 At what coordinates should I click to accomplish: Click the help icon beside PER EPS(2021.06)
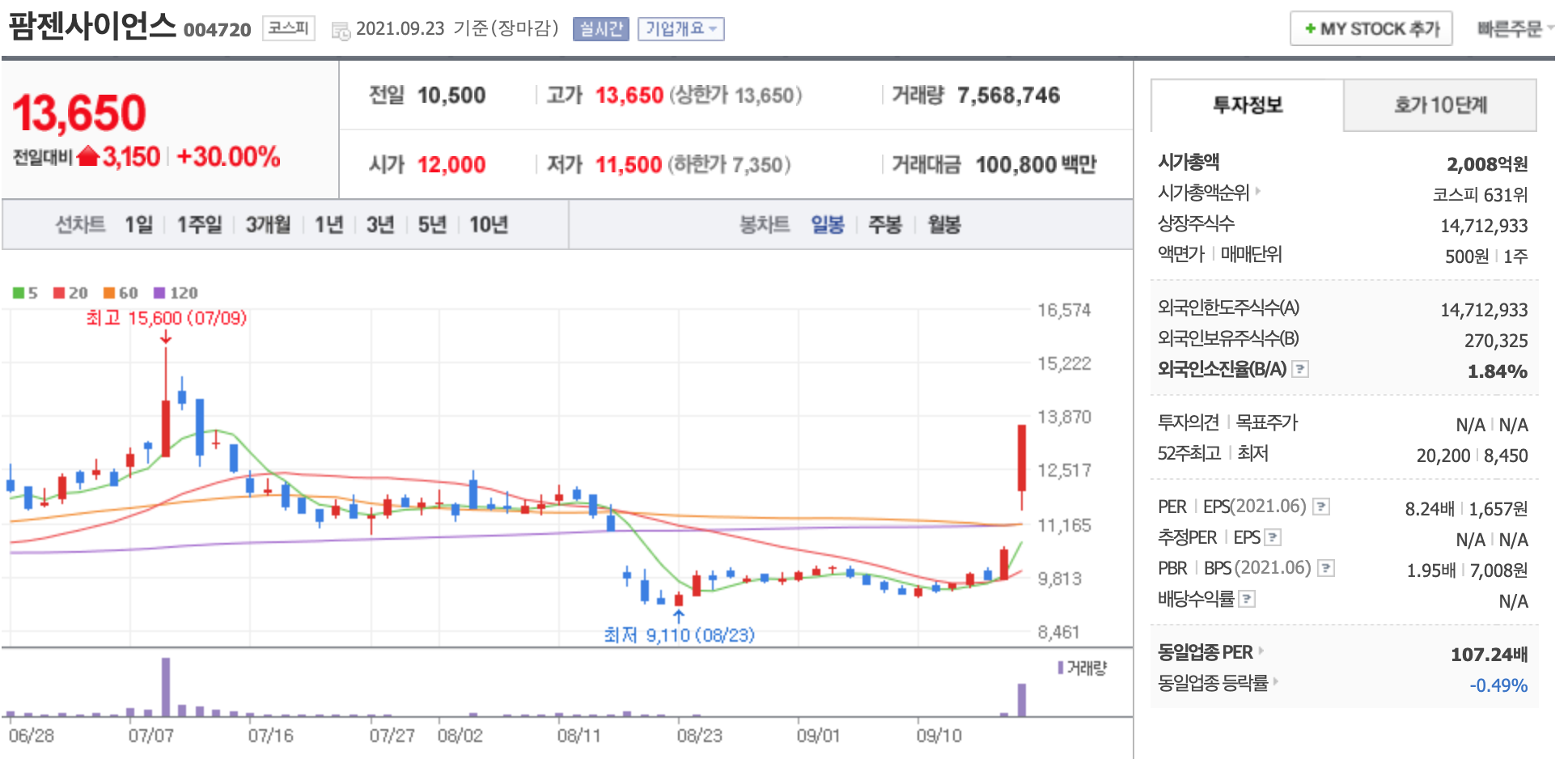click(x=1321, y=507)
